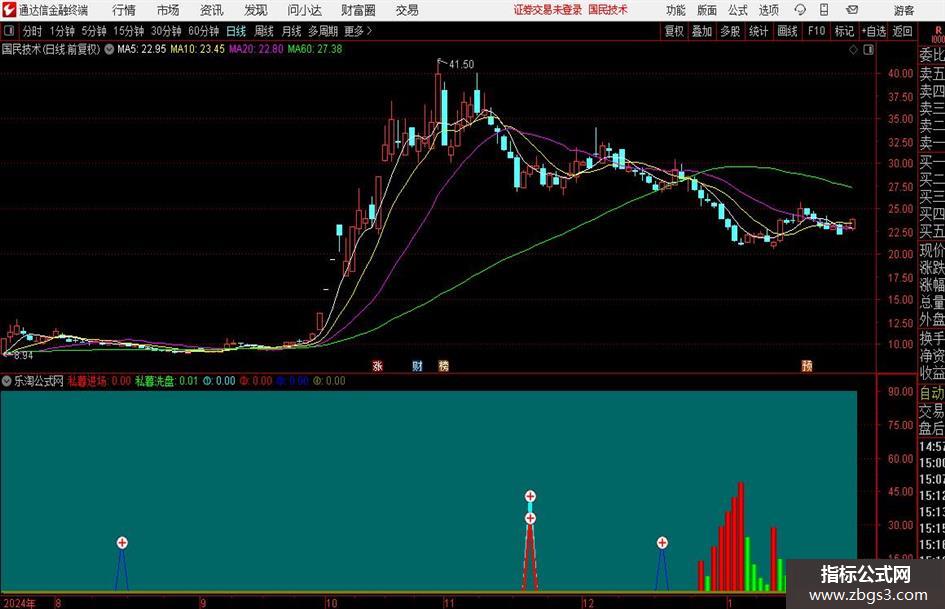Add stock via +自选 button
945x609 pixels.
point(873,31)
